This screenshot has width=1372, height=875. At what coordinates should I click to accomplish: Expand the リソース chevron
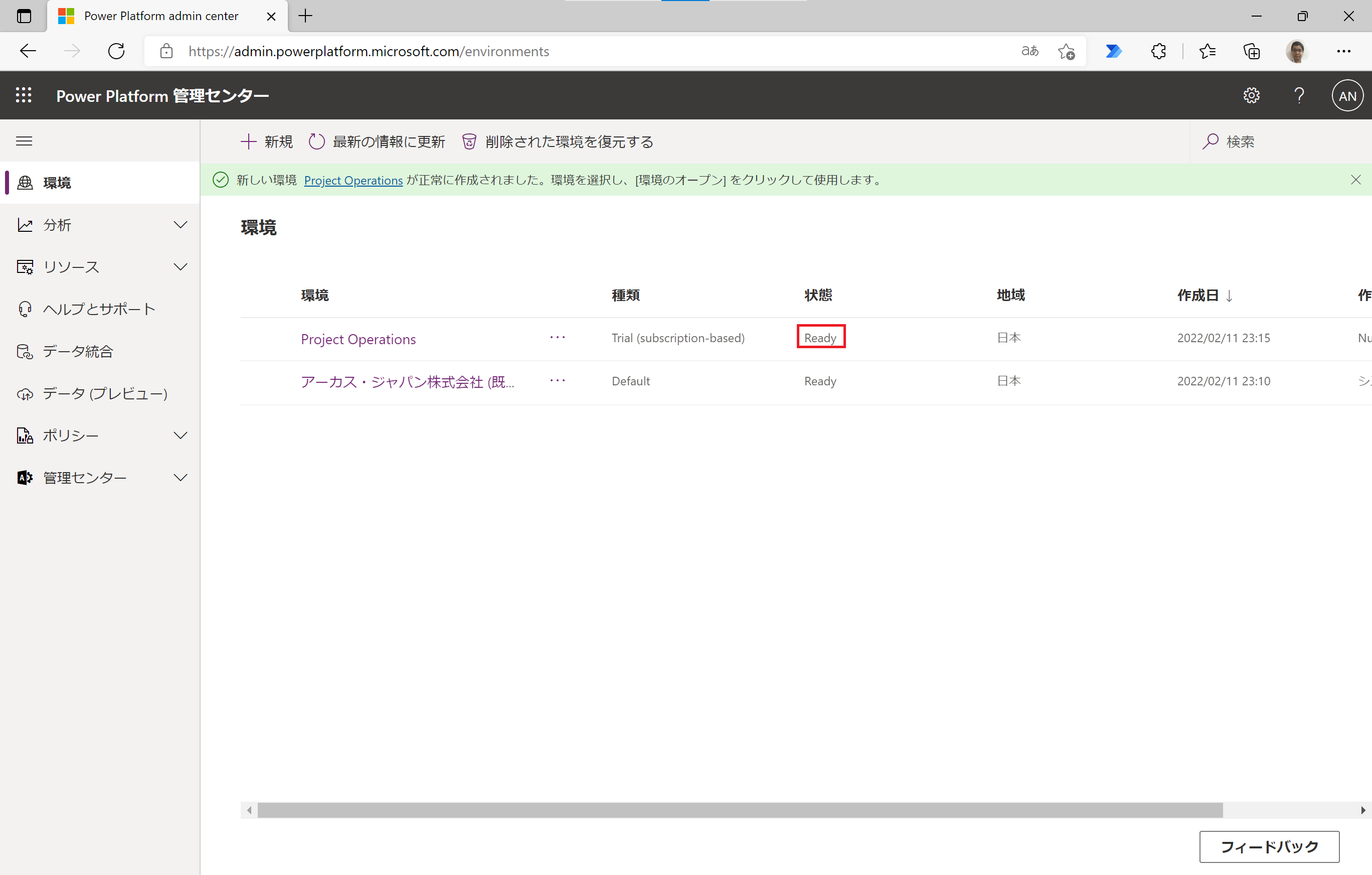[181, 267]
